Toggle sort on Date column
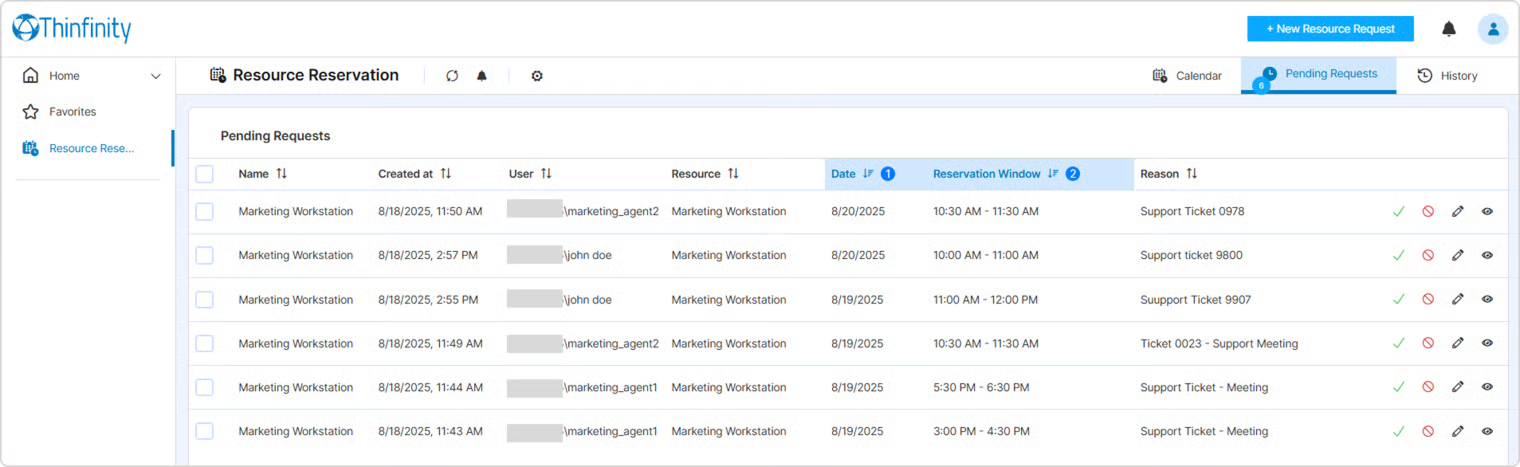 tap(868, 174)
